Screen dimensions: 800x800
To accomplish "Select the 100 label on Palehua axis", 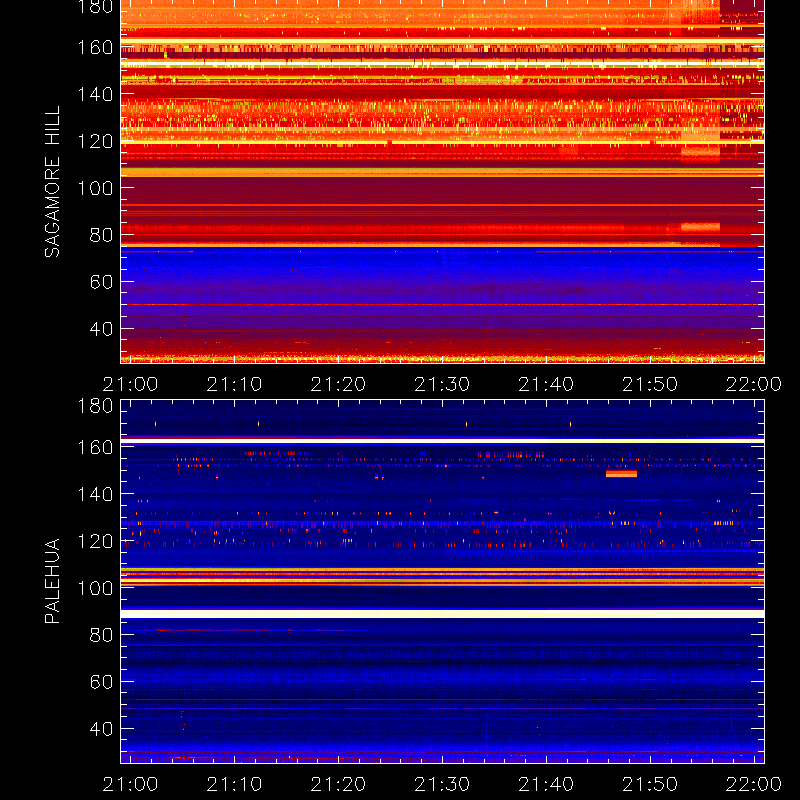I will click(95, 588).
